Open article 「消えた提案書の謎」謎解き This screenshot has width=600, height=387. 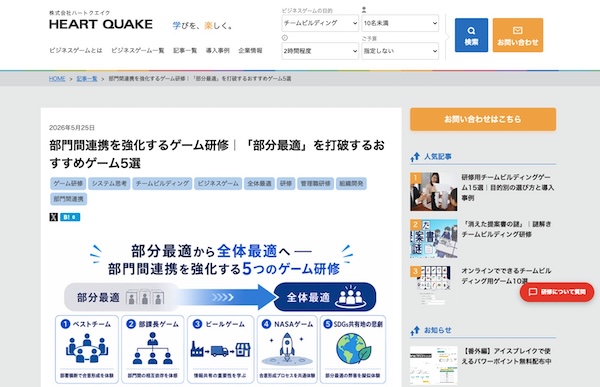[x=506, y=229]
